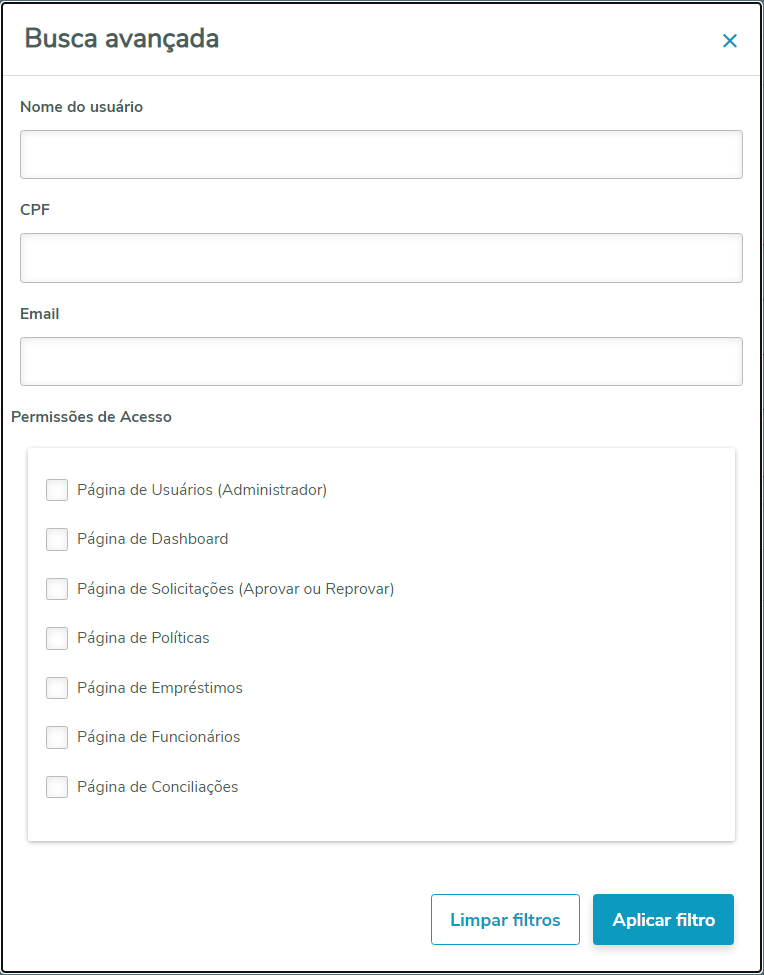The height and width of the screenshot is (975, 764).
Task: Close the Busca avançada dialog with X
Action: 730,41
